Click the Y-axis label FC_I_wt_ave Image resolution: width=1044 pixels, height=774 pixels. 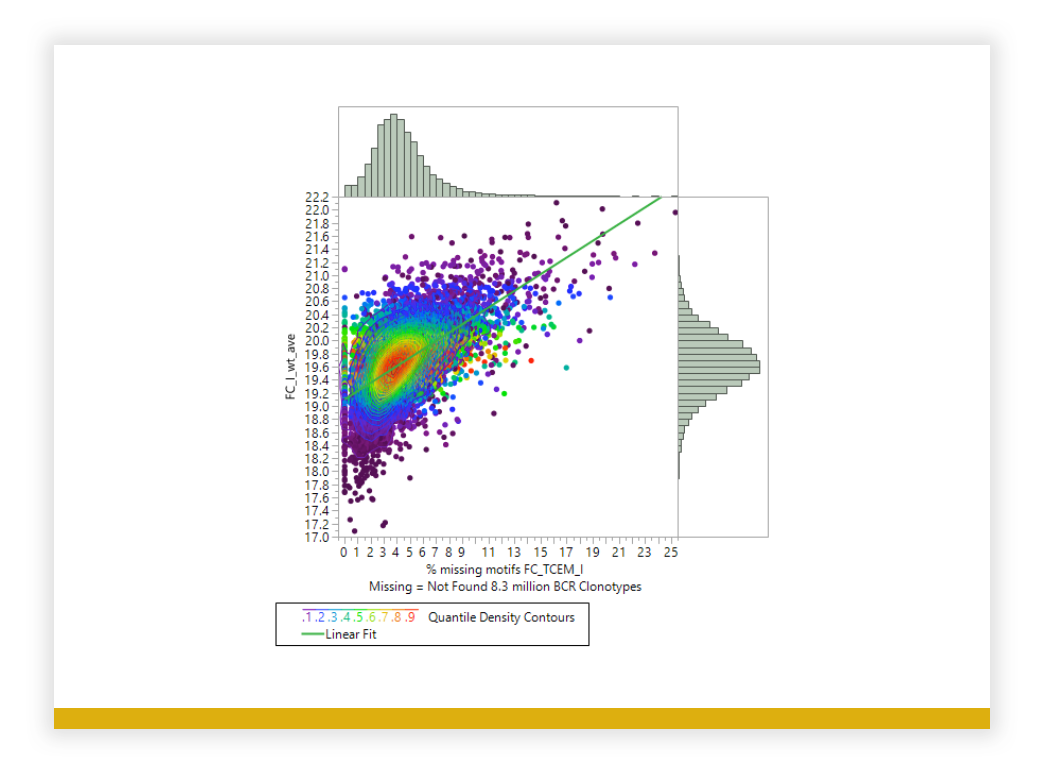click(290, 367)
